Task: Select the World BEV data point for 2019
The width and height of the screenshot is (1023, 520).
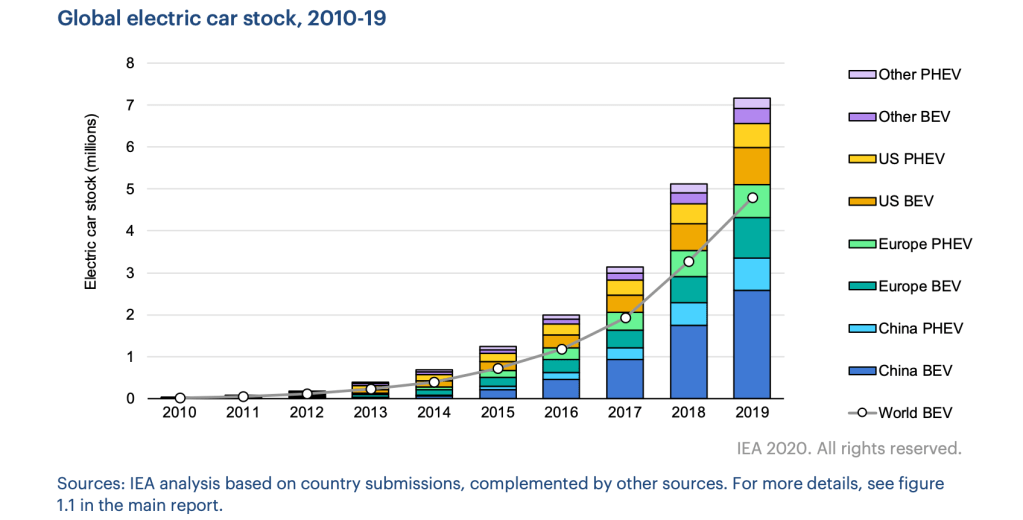Action: [751, 198]
